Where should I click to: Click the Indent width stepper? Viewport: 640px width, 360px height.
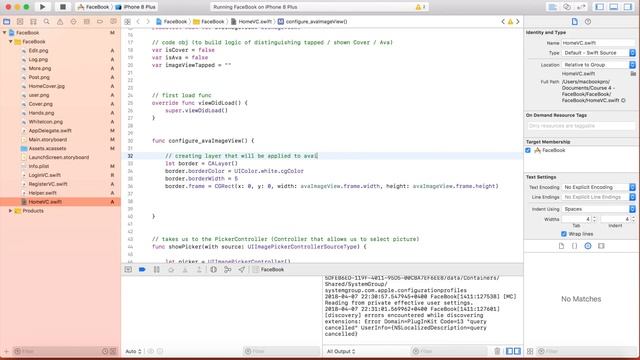coord(633,219)
